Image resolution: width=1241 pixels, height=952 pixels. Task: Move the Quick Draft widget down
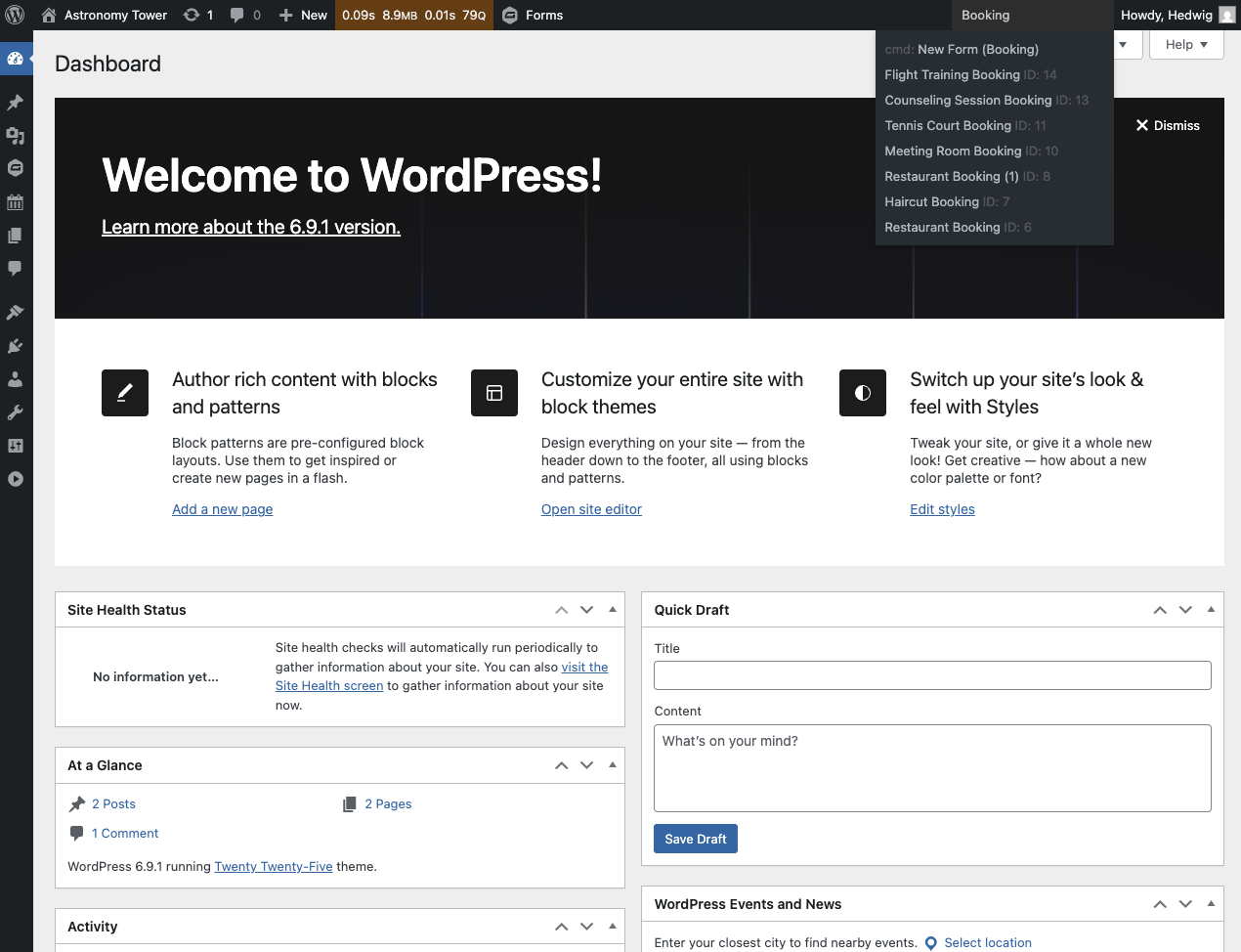point(1185,610)
